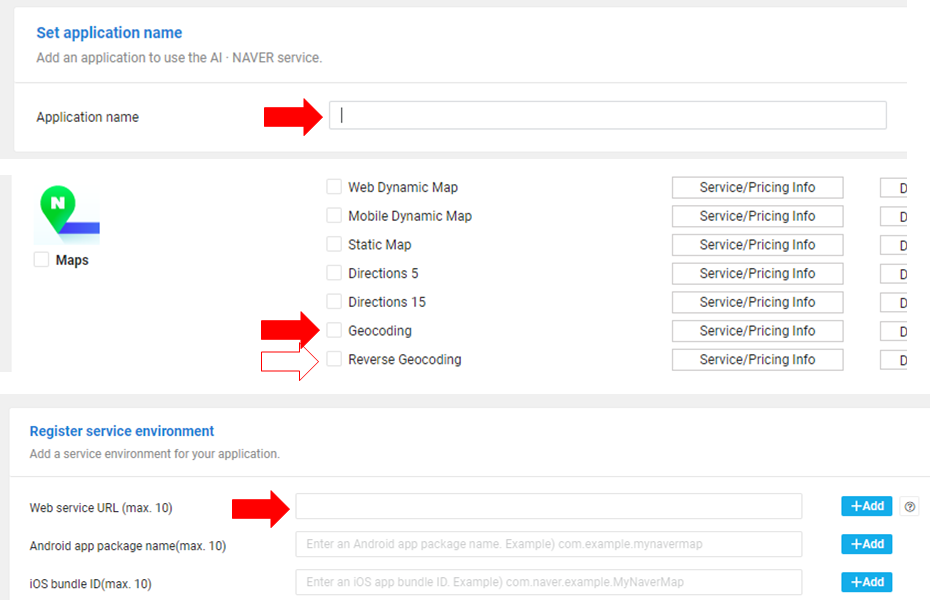The image size is (930, 600).
Task: Click the 'iOS bundle ID(max. 10)' label
Action: coord(90,584)
